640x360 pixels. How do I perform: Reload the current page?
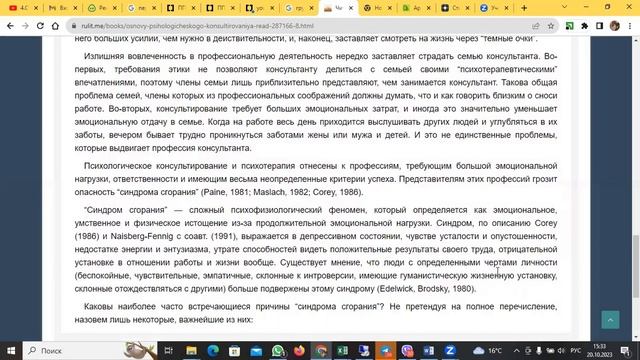coord(40,26)
